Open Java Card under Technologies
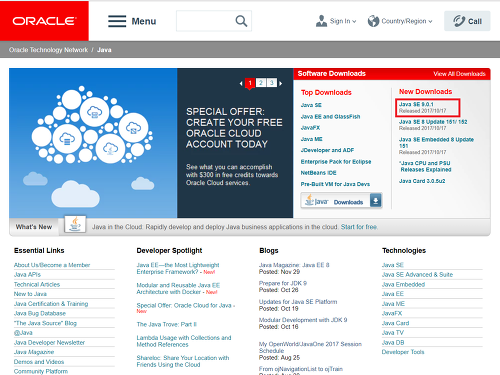The width and height of the screenshot is (500, 375). [395, 323]
